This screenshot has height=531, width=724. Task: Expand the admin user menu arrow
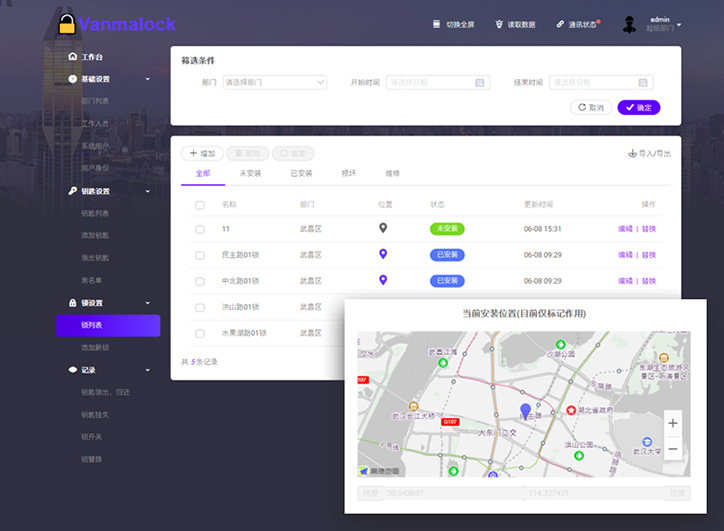[680, 24]
